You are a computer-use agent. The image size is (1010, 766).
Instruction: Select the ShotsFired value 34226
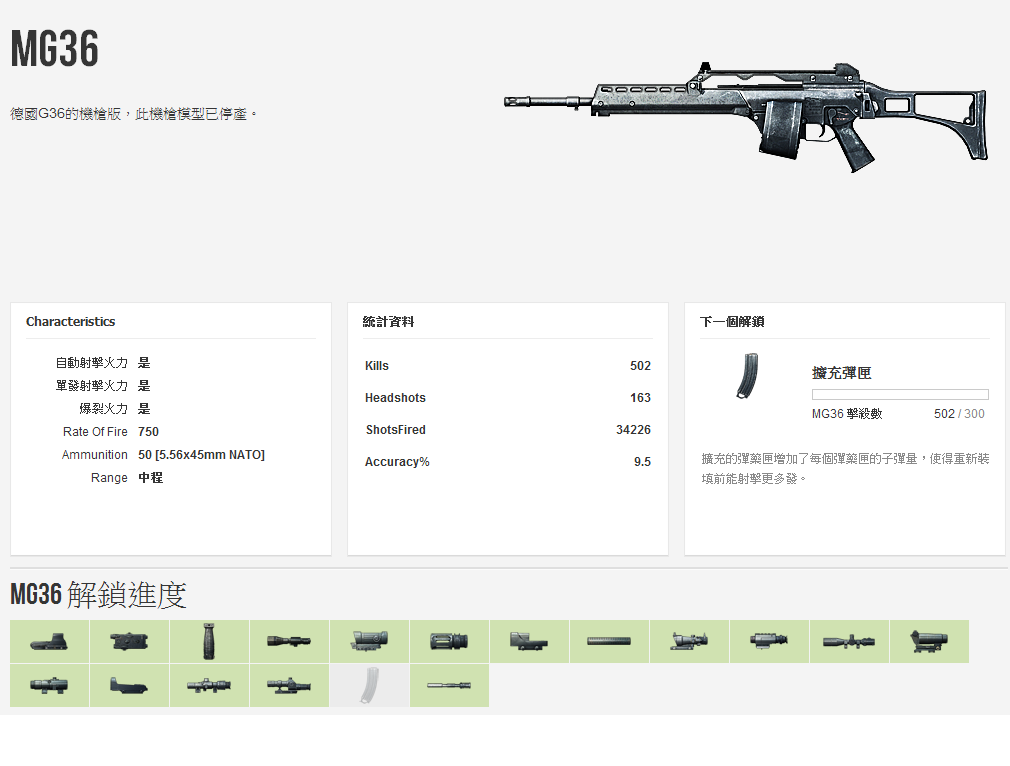point(633,430)
